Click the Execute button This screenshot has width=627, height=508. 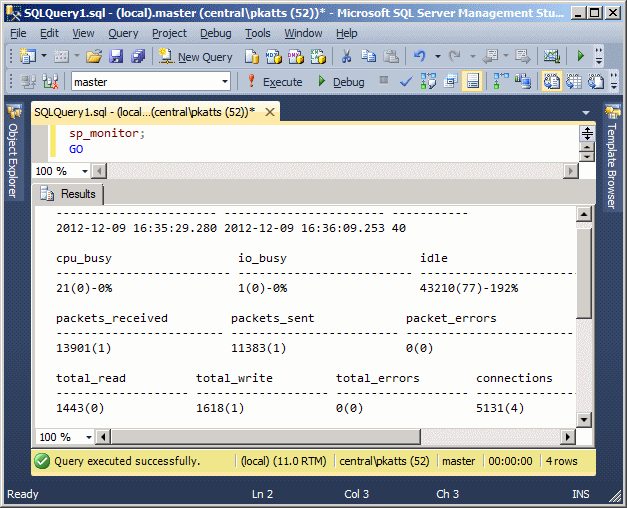point(274,82)
